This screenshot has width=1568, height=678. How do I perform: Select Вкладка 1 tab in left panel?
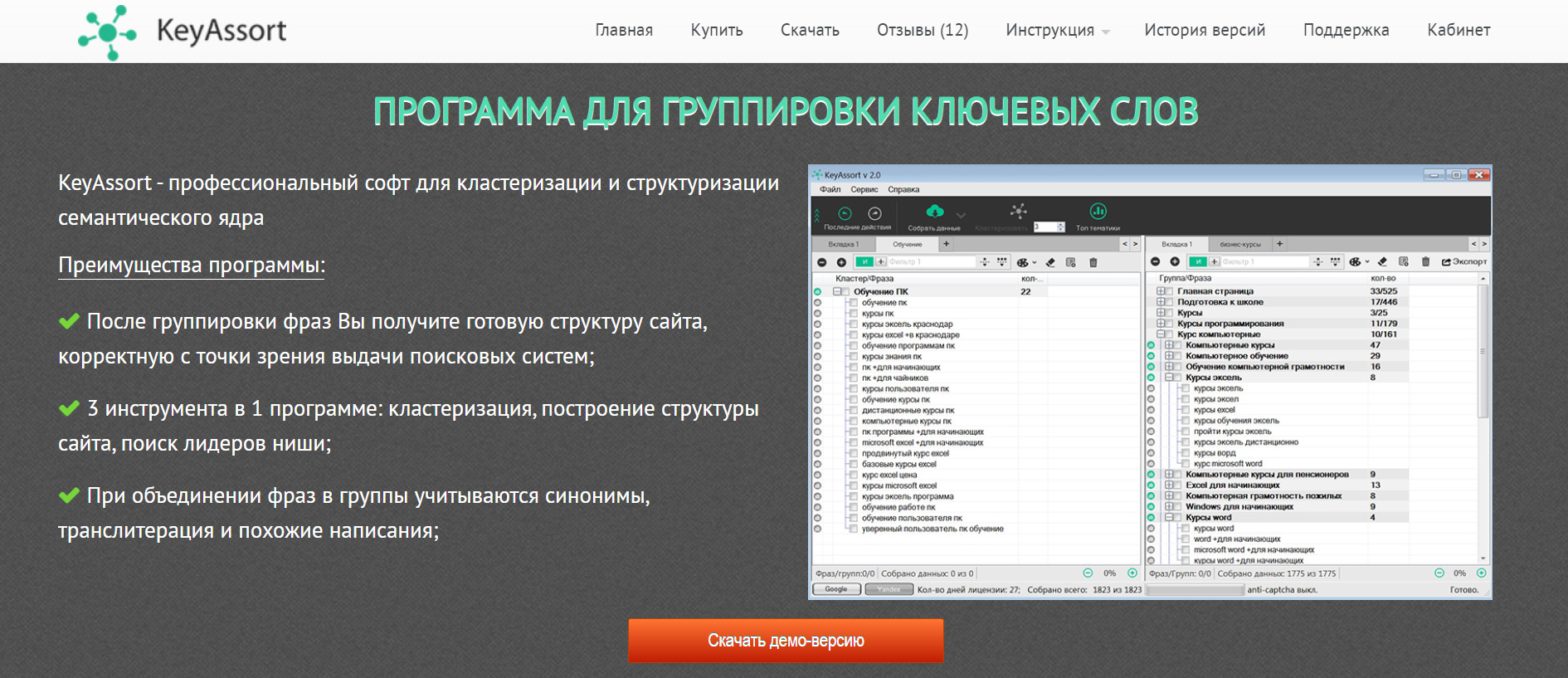[843, 245]
